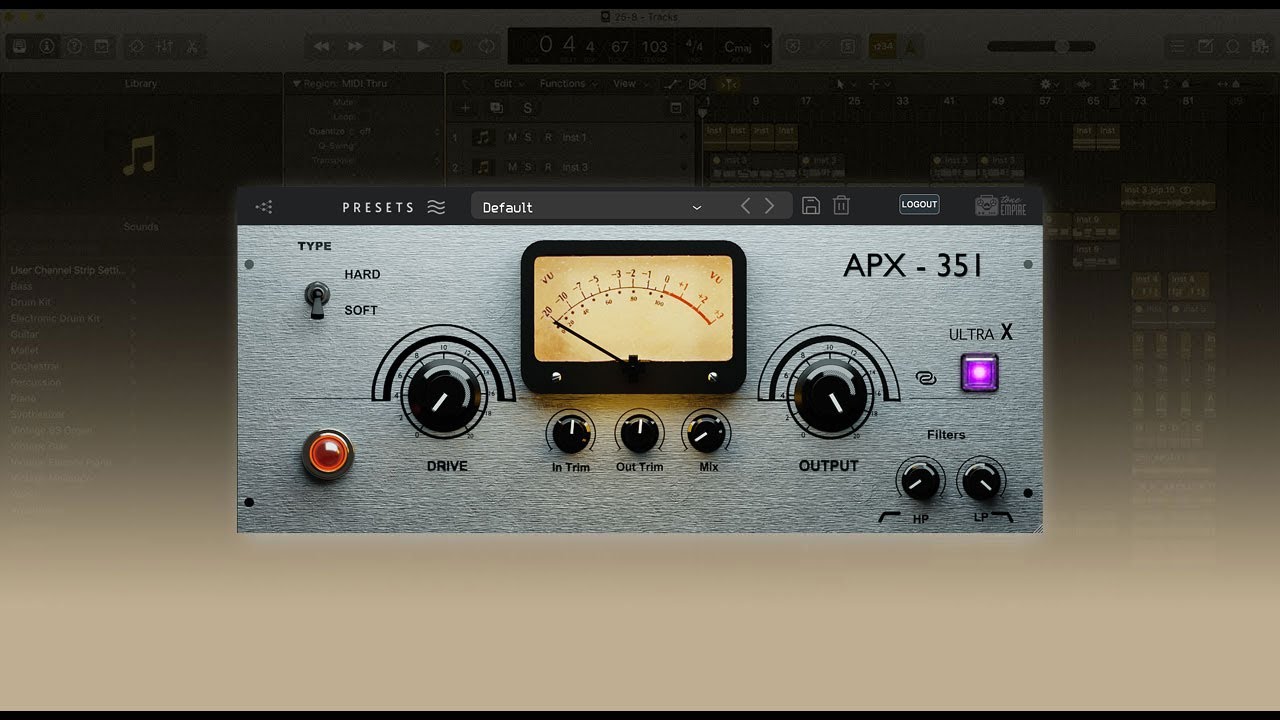Click Logic's Forward transport button
The image size is (1280, 720).
click(355, 46)
